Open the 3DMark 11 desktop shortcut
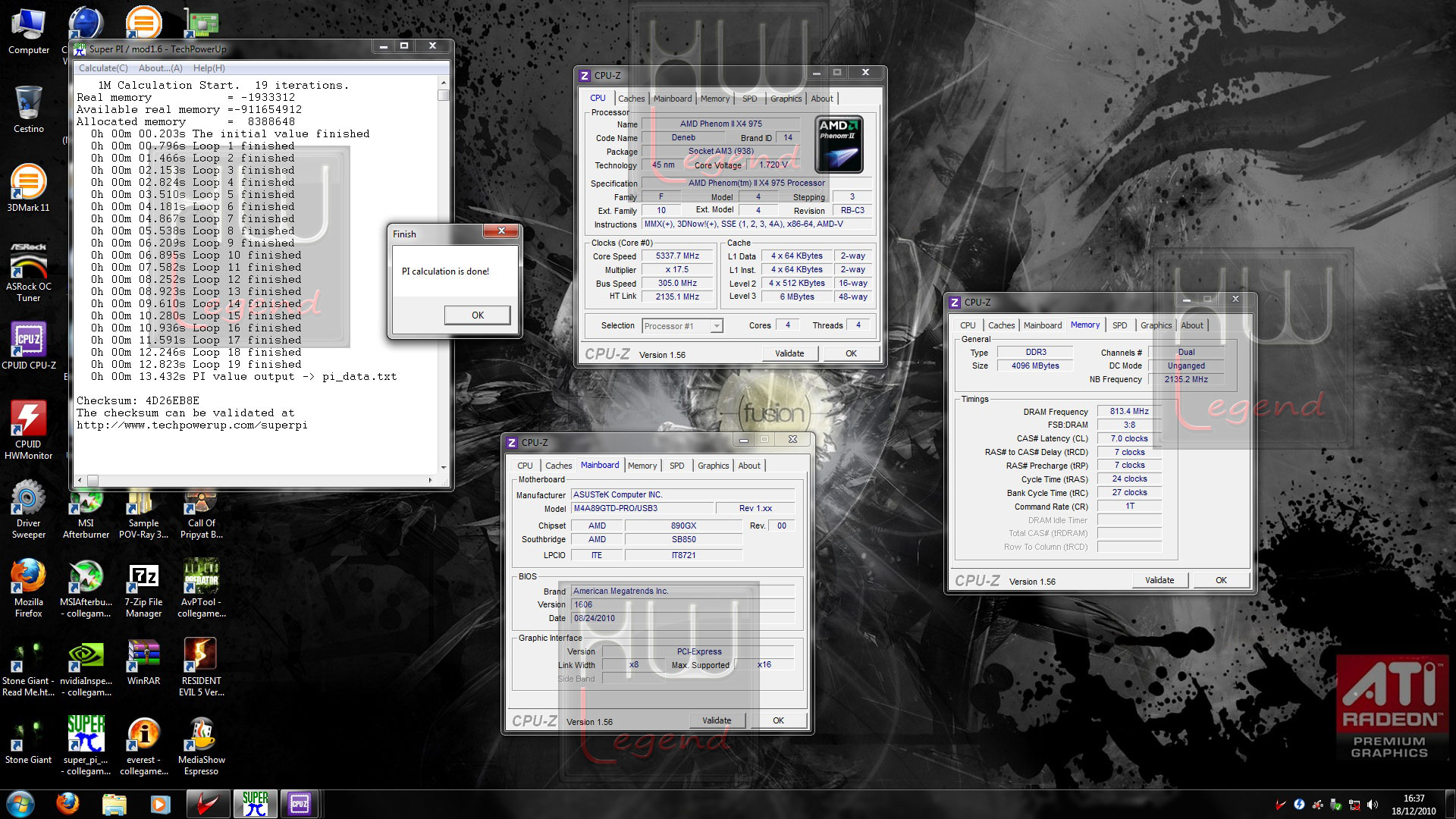Screen dimensions: 1456x819 29,187
